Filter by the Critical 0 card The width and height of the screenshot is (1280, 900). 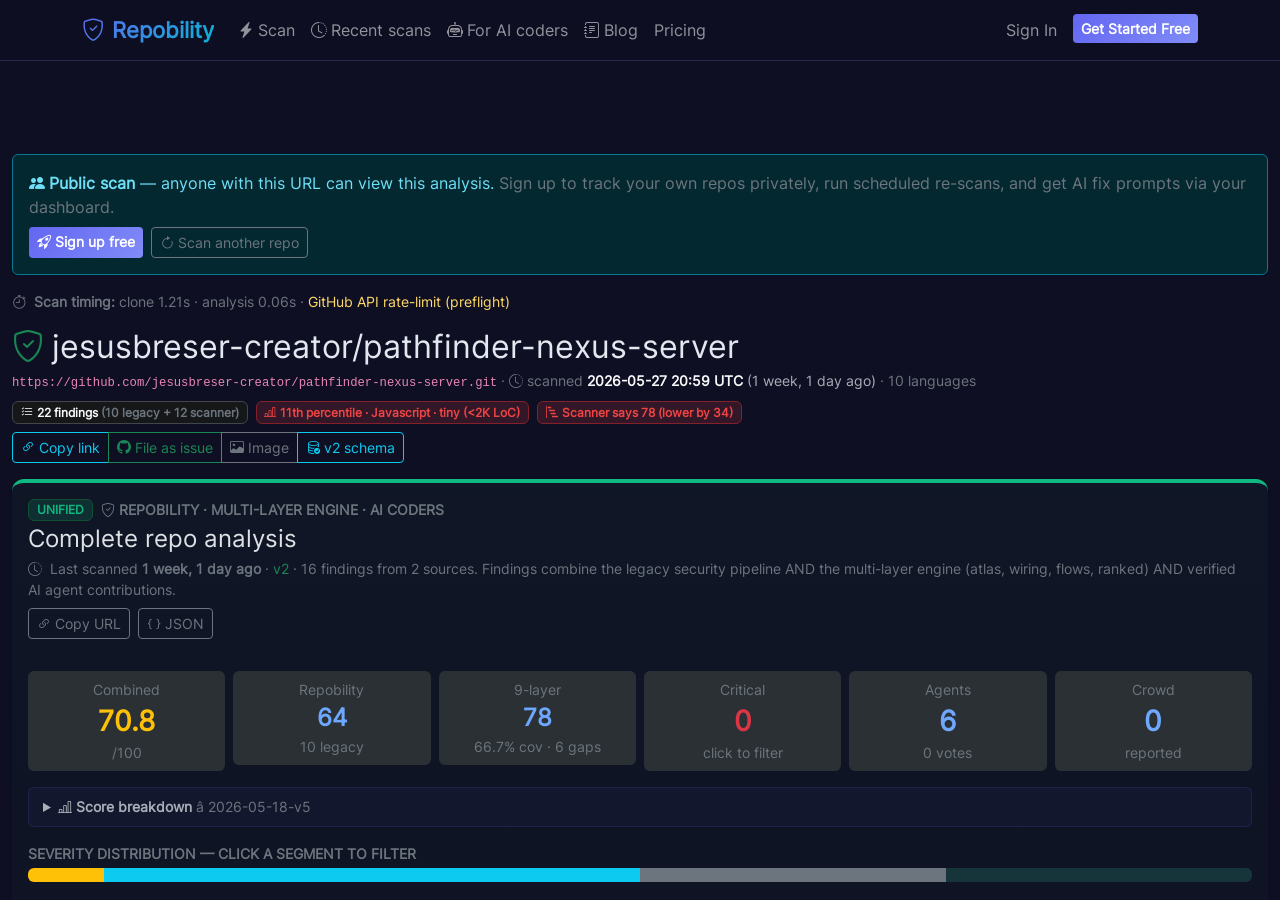click(742, 721)
